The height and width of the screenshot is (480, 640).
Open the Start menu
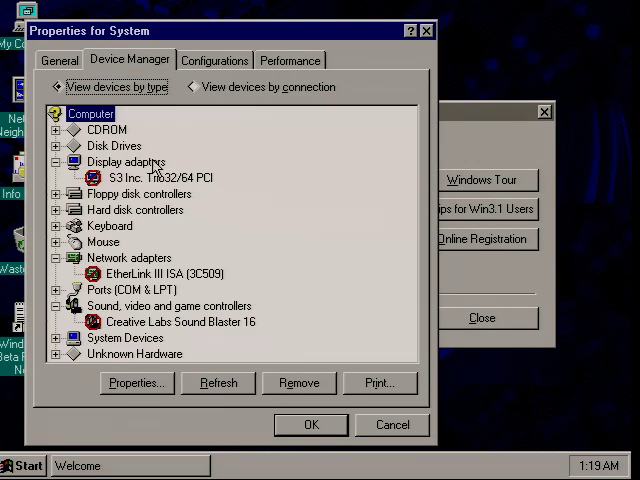click(x=24, y=466)
